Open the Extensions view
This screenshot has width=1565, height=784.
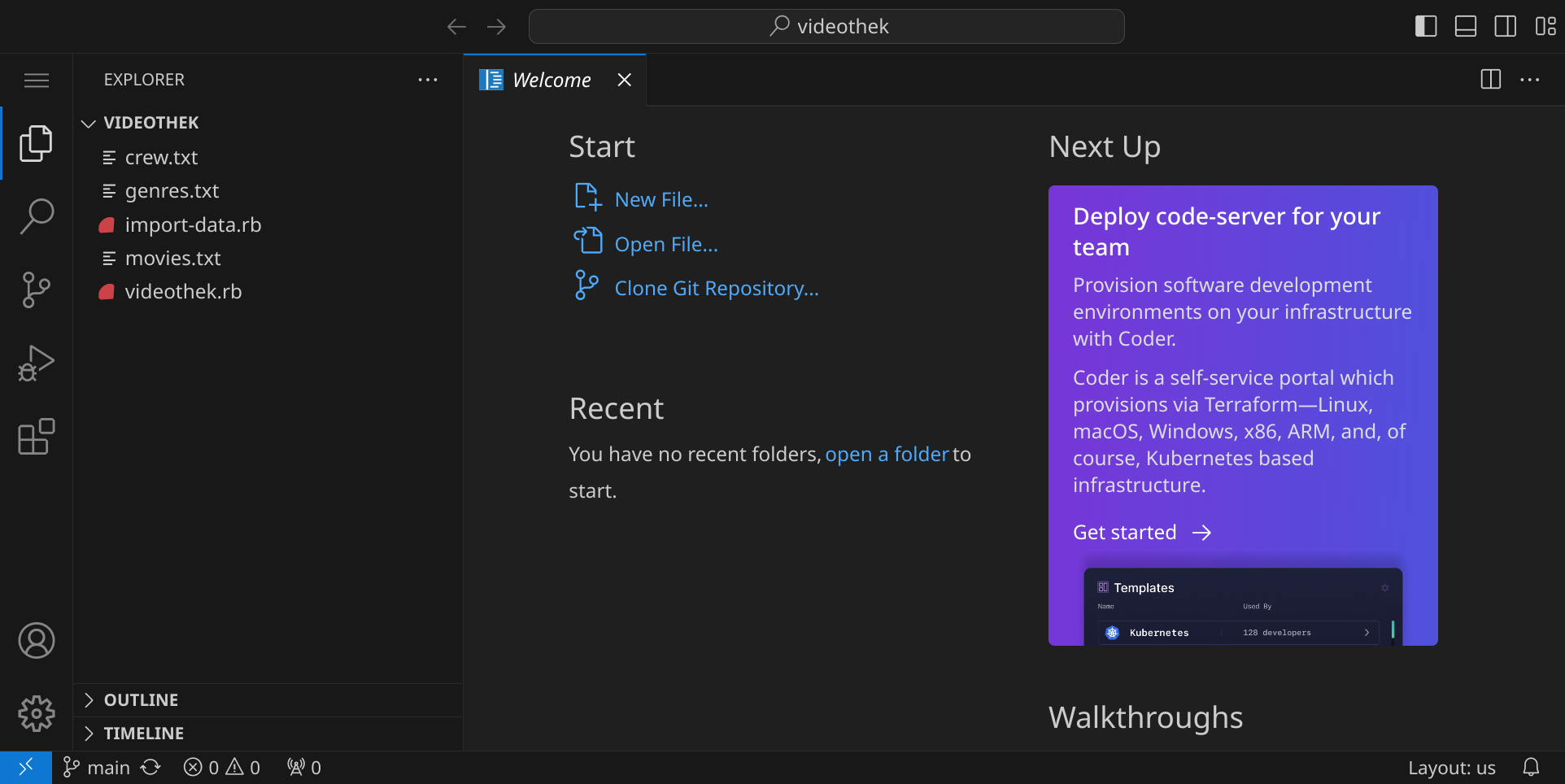point(36,437)
